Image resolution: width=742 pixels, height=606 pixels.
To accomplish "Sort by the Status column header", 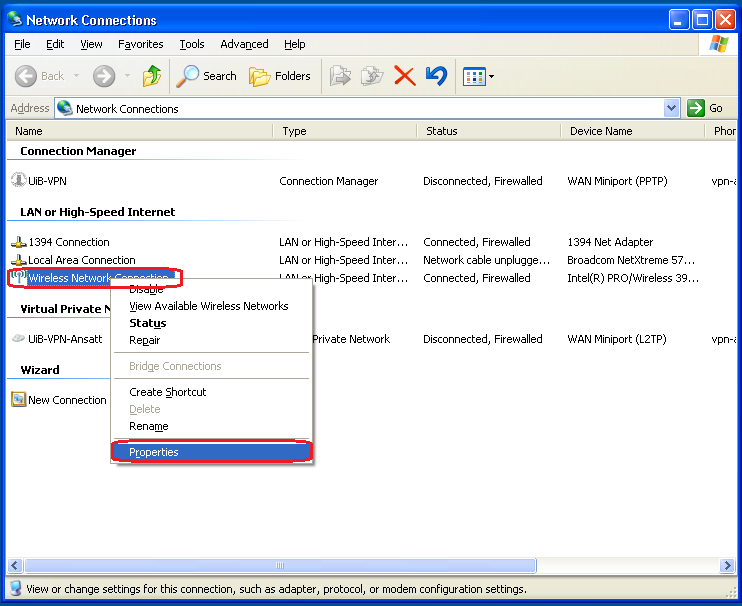I will [x=442, y=131].
